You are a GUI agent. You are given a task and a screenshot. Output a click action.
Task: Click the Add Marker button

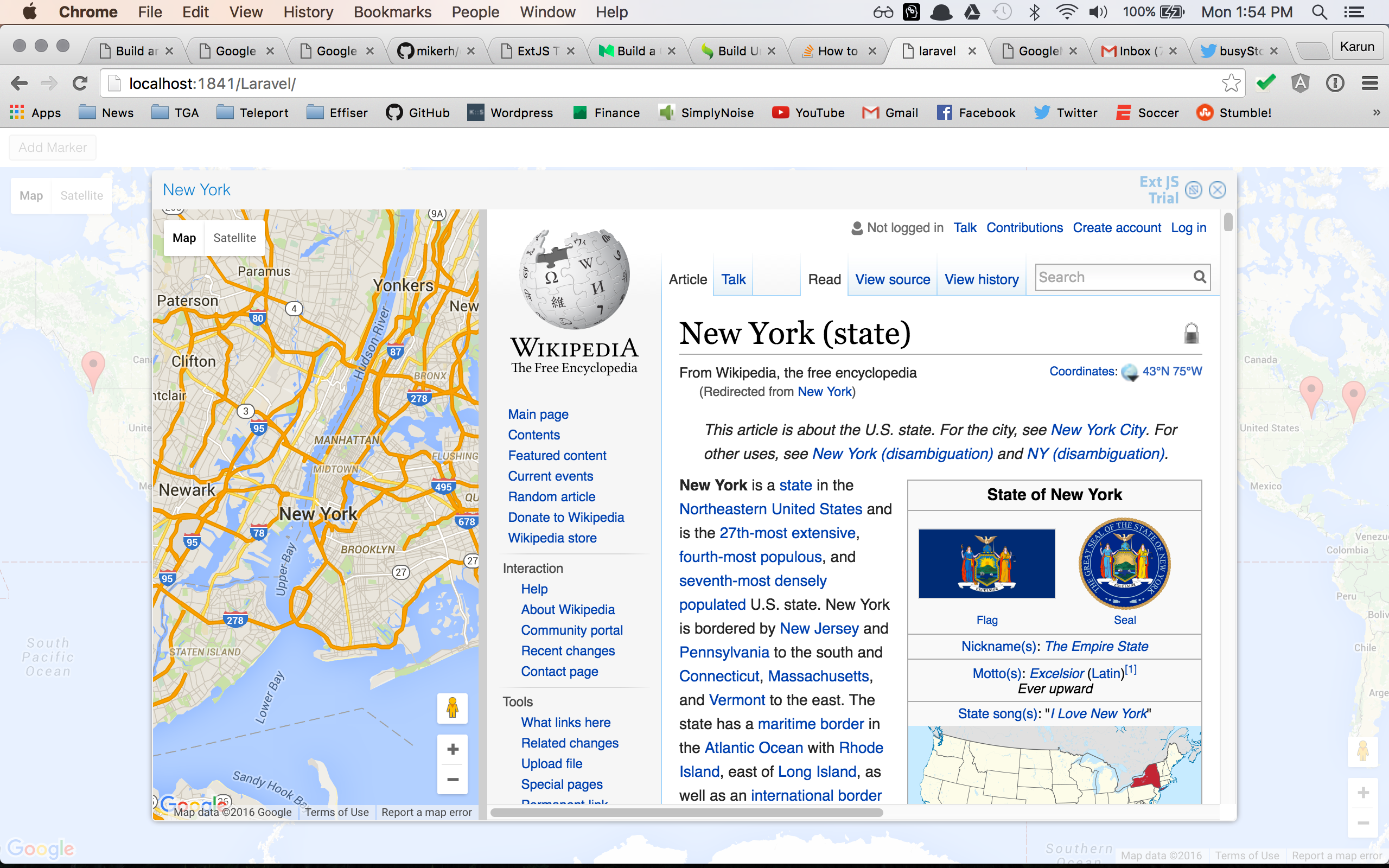pos(52,147)
